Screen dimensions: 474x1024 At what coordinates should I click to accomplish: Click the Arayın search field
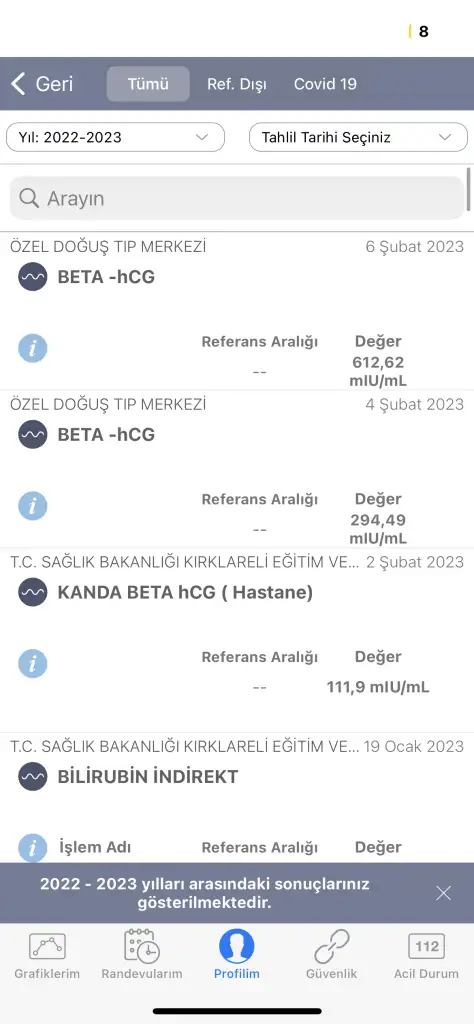[x=237, y=198]
